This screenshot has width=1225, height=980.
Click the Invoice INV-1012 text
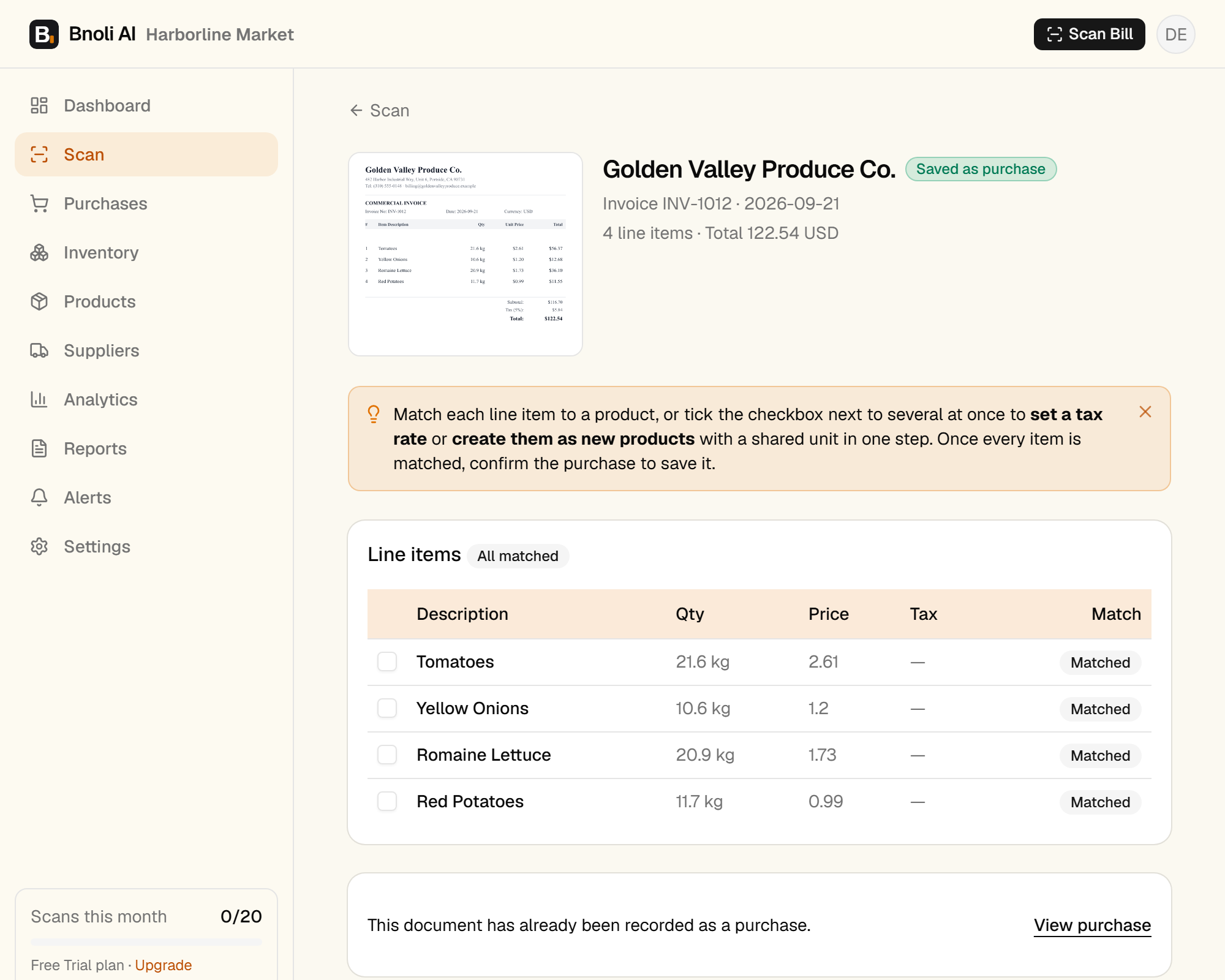[667, 203]
